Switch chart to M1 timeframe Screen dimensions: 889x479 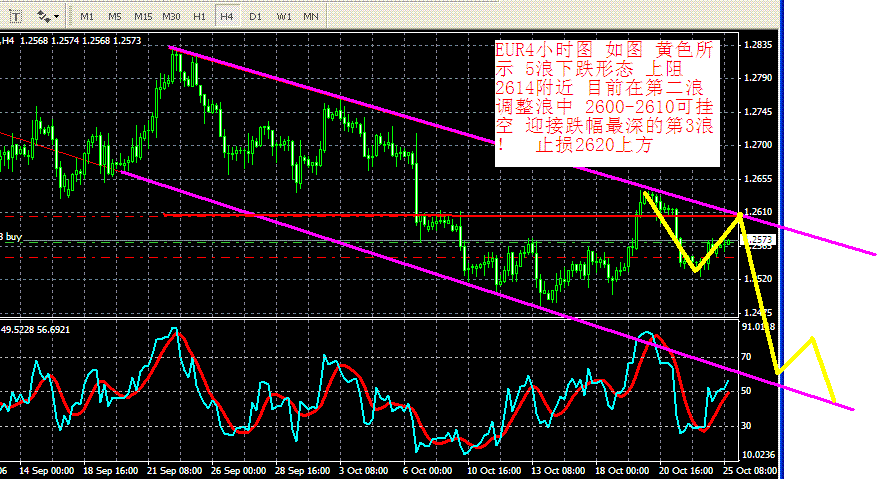[x=87, y=16]
